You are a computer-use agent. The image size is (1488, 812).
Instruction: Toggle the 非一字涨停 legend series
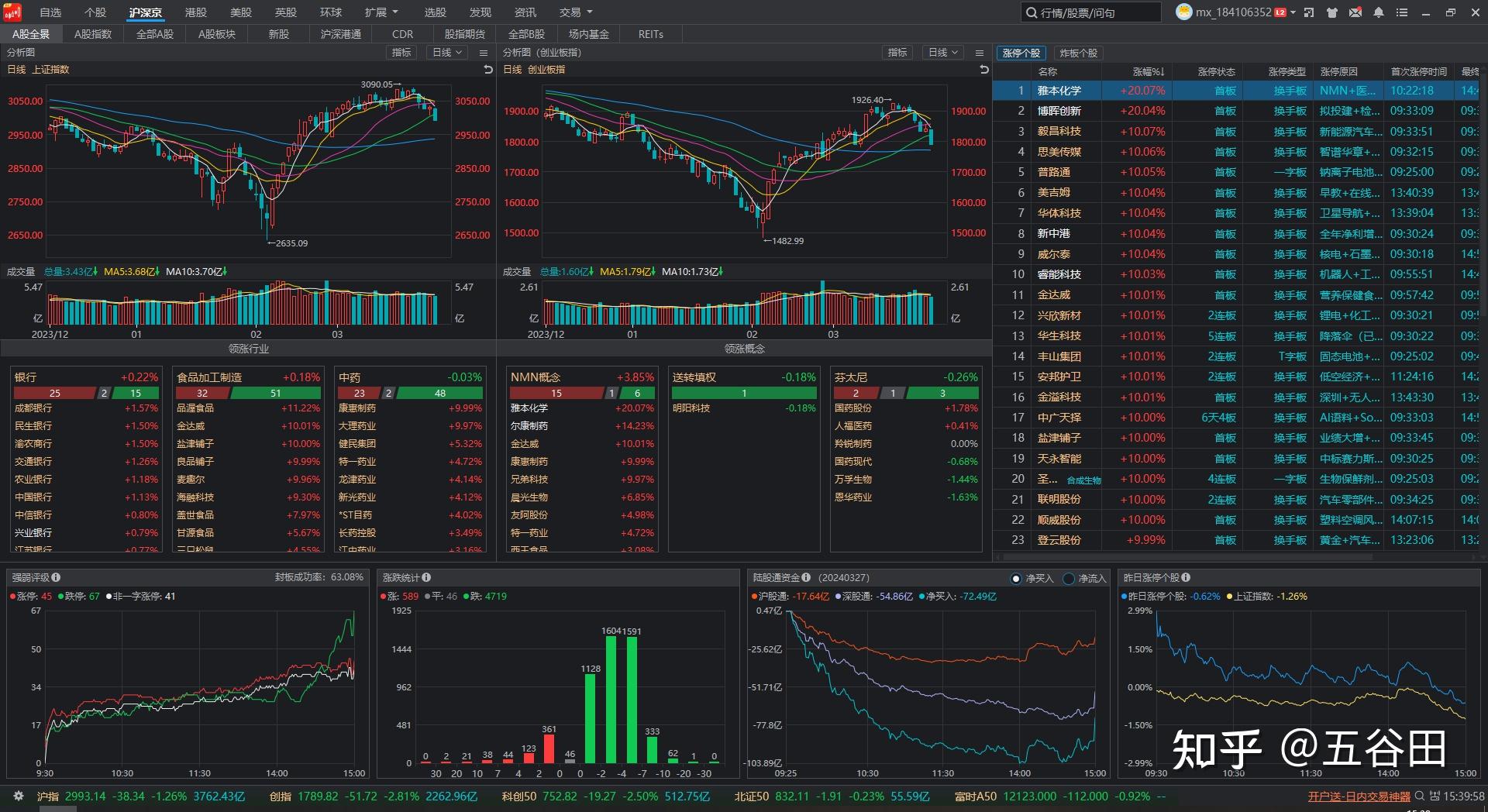140,597
